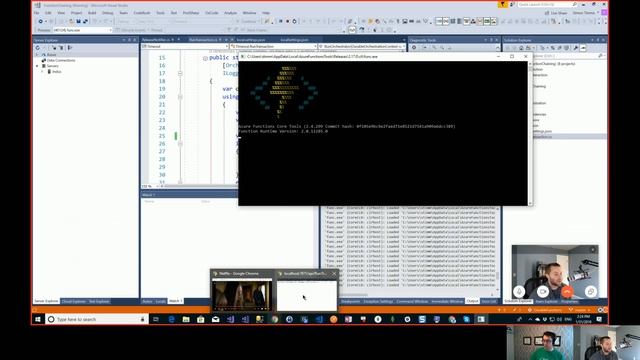Screen dimensions: 640x360
Task: Close the localhost Chrome thumbnail preview
Action: click(334, 273)
